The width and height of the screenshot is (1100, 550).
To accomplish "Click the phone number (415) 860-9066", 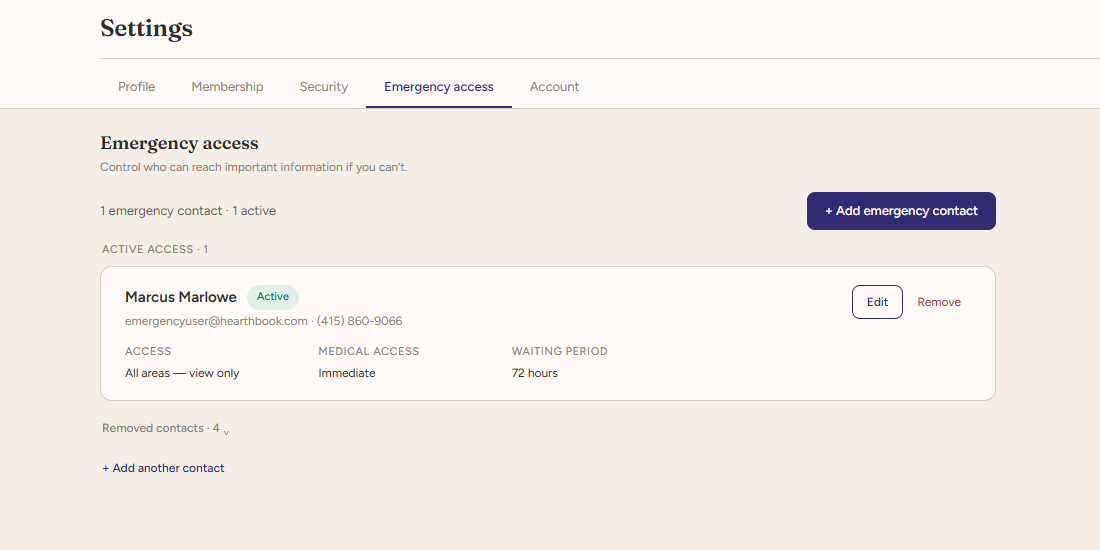I will tap(359, 321).
